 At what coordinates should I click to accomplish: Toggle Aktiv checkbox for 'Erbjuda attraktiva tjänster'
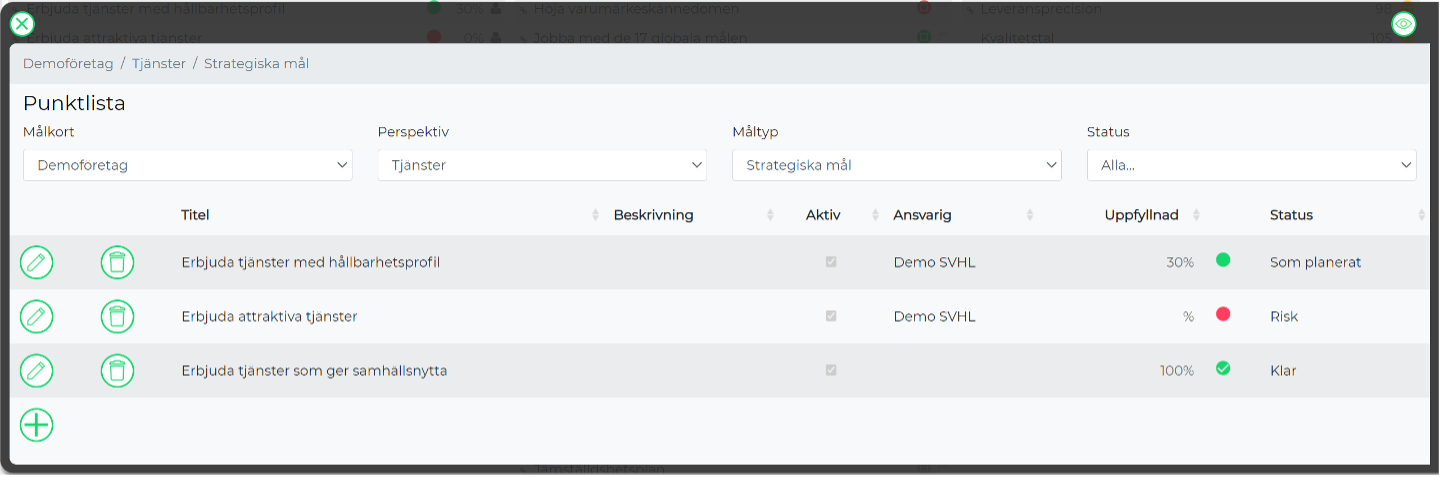pos(831,316)
